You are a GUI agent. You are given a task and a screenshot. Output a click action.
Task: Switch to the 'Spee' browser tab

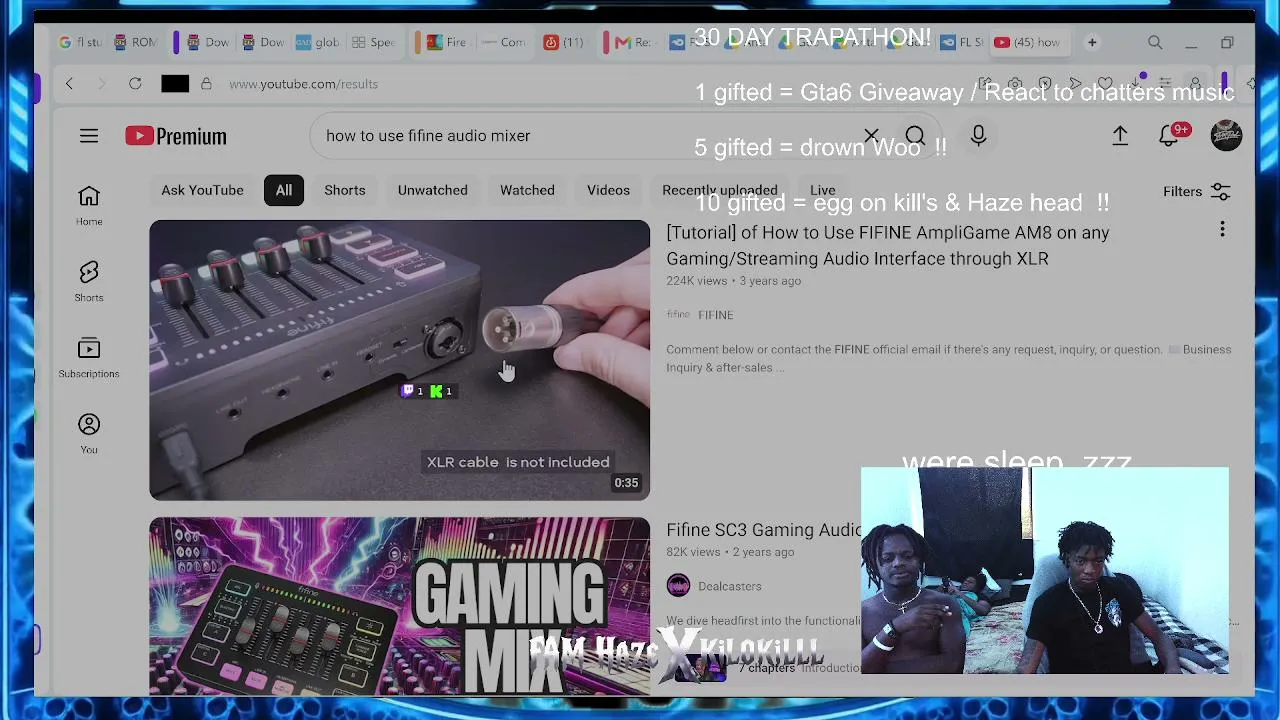[x=373, y=42]
